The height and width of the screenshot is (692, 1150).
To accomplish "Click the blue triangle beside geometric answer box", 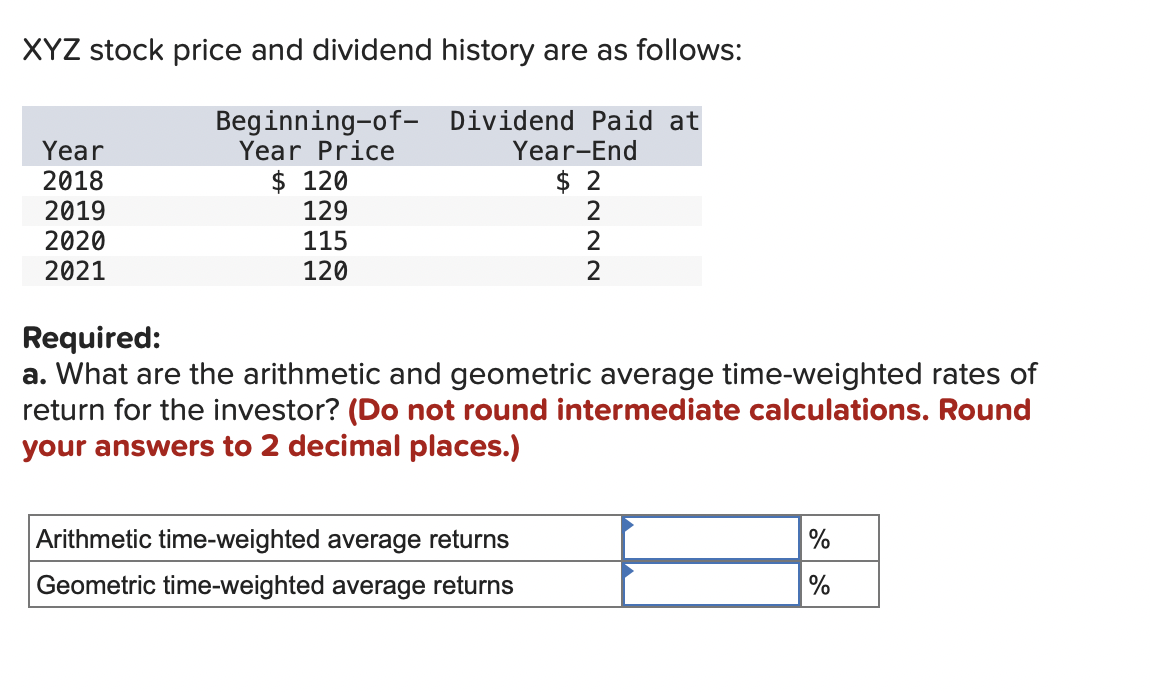I will point(628,570).
